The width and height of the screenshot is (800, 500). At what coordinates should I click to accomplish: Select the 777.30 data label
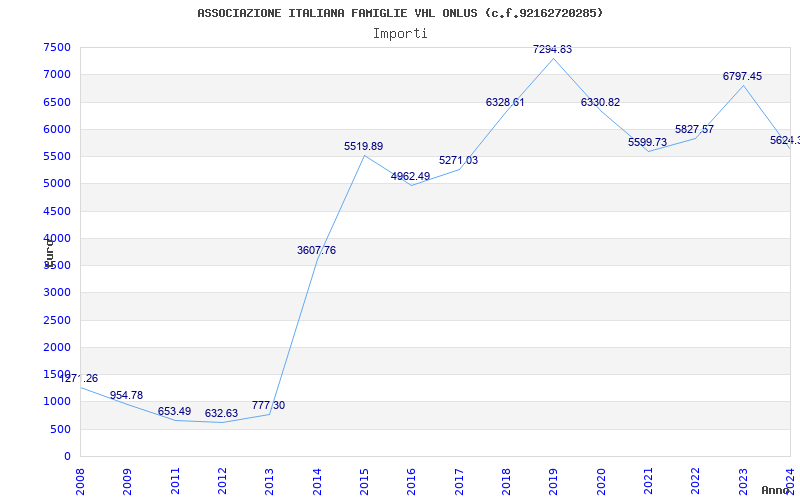(x=268, y=406)
